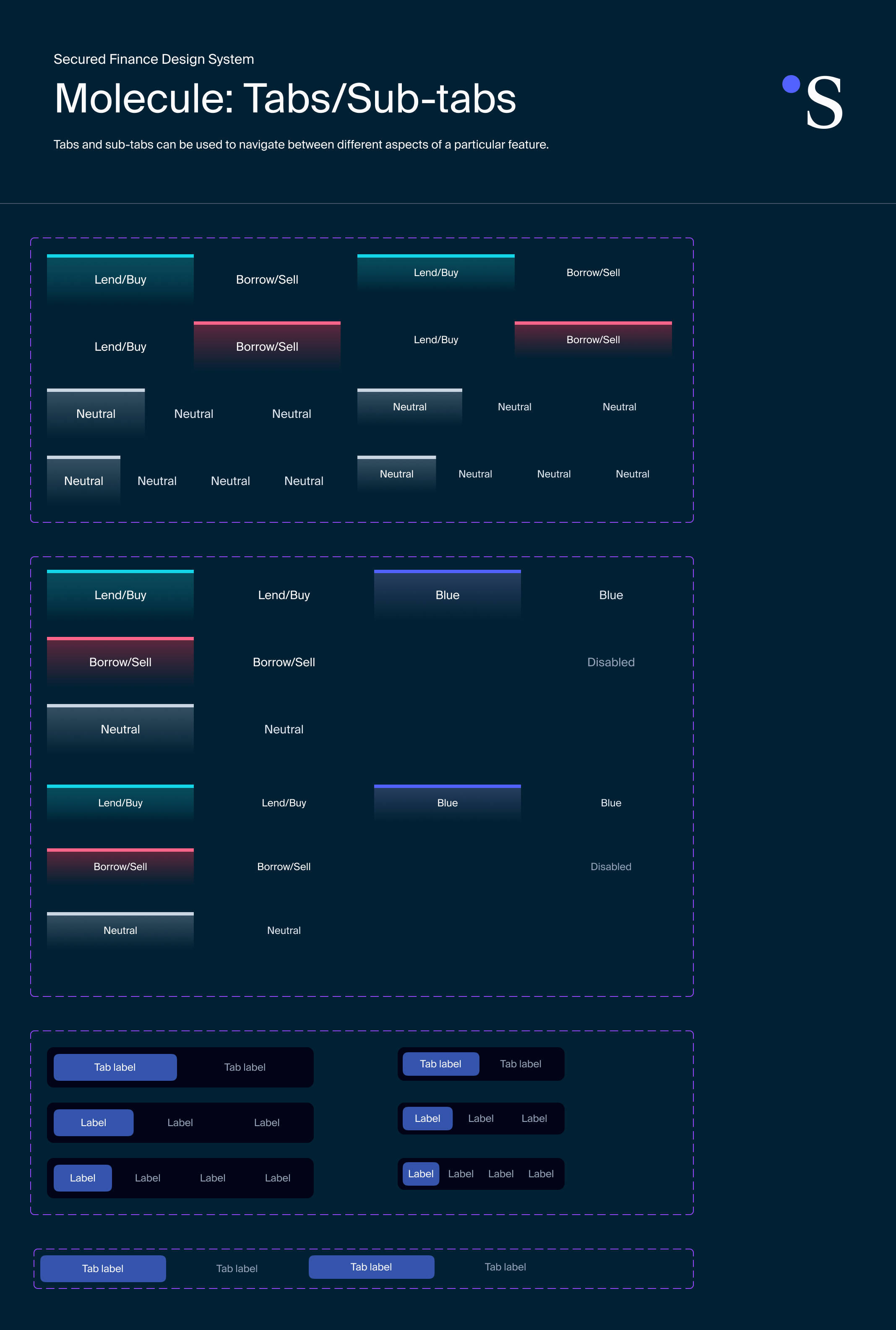
Task: Select active Label in small three-option control
Action: [x=427, y=1119]
